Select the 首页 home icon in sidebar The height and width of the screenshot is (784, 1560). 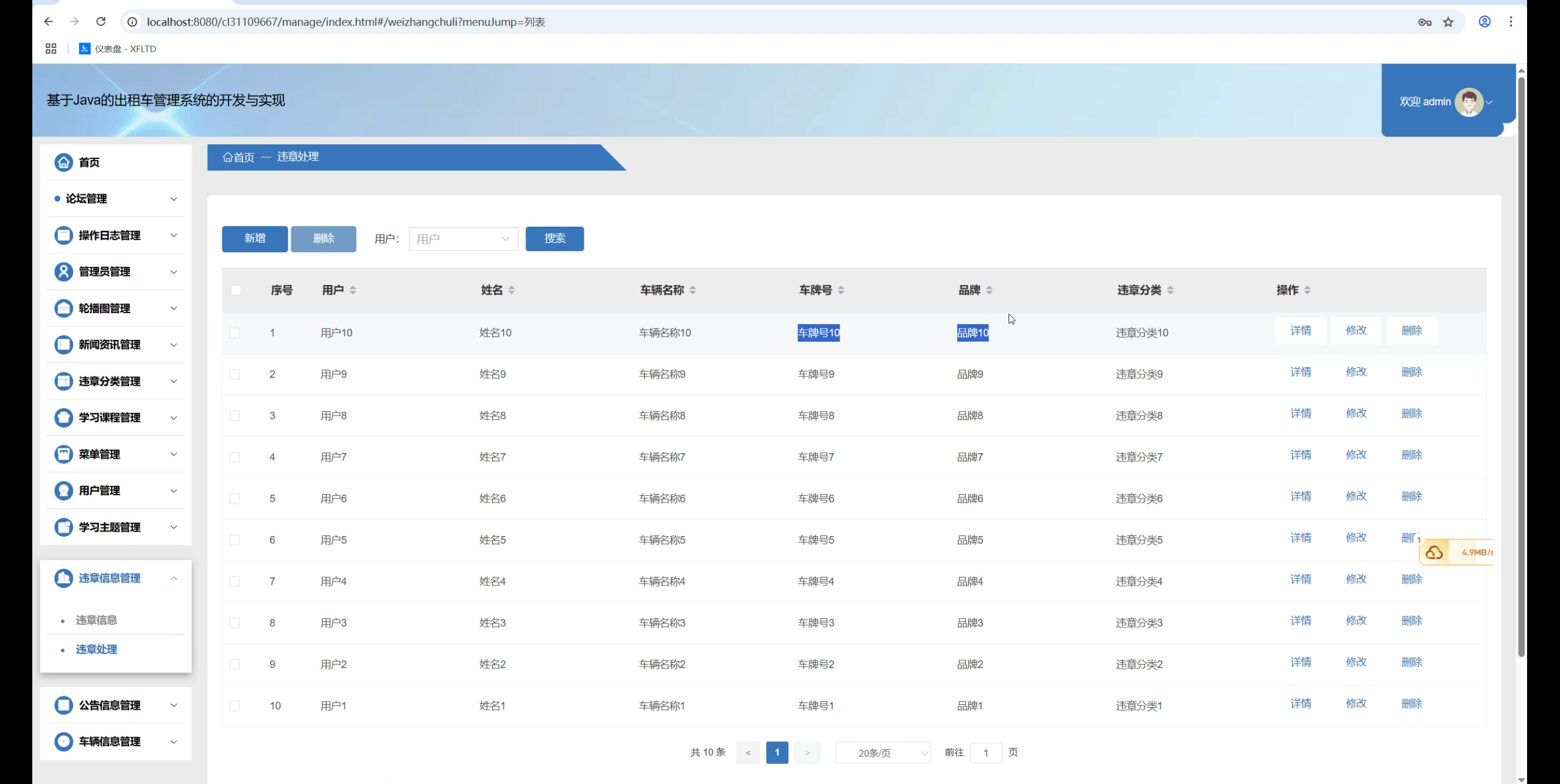point(64,163)
